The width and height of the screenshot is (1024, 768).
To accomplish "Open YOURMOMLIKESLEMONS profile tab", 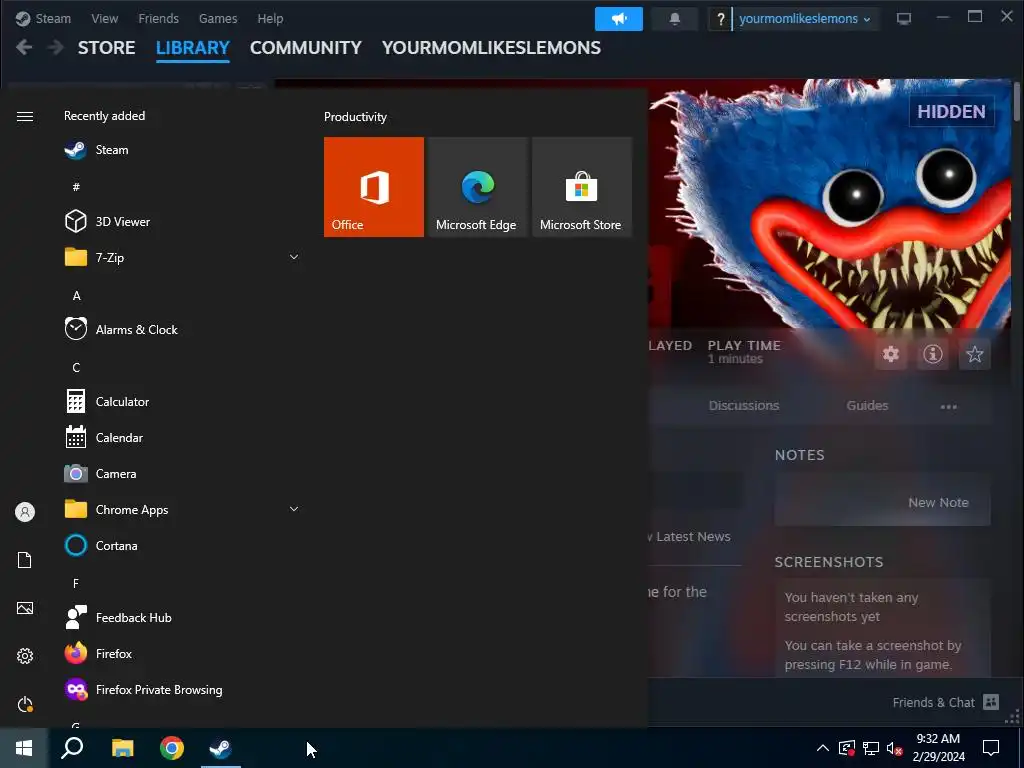I will [x=491, y=48].
